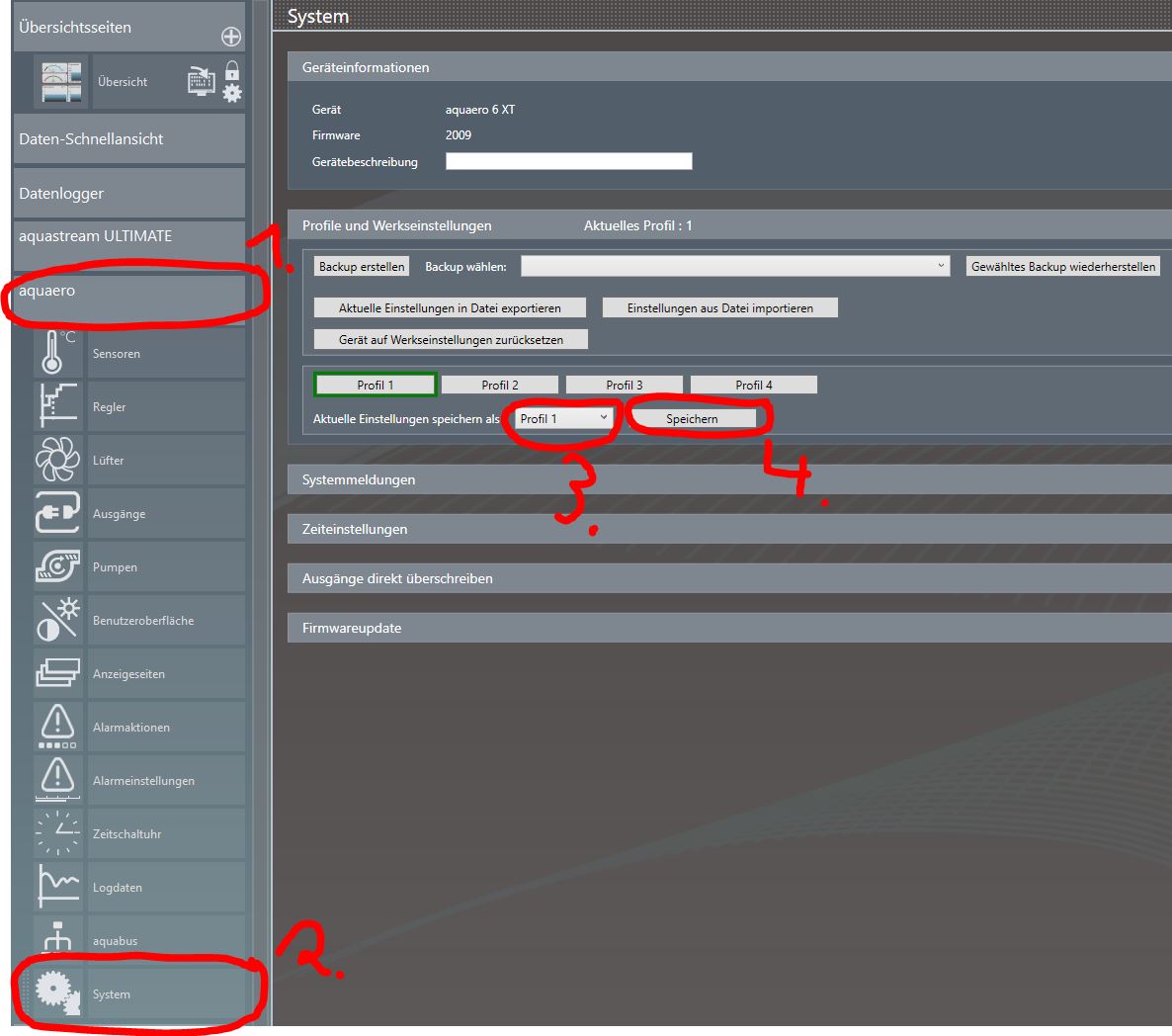The image size is (1172, 1036).
Task: Click Gewähltes Backup wiederherstellen button
Action: tap(1063, 266)
